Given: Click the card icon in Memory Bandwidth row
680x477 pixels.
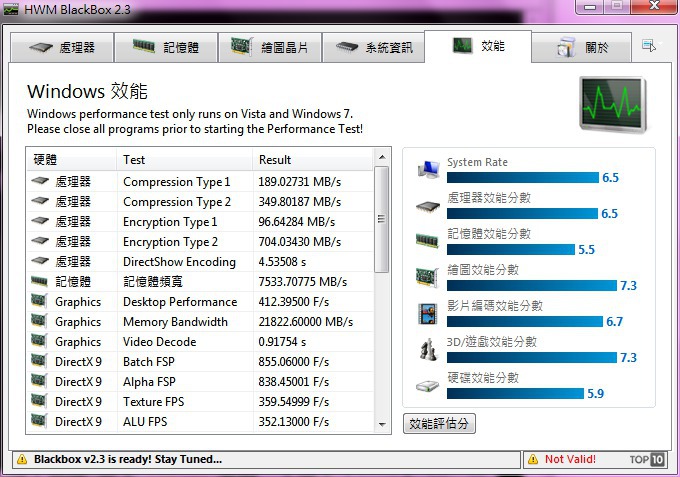Looking at the screenshot, I should point(39,320).
